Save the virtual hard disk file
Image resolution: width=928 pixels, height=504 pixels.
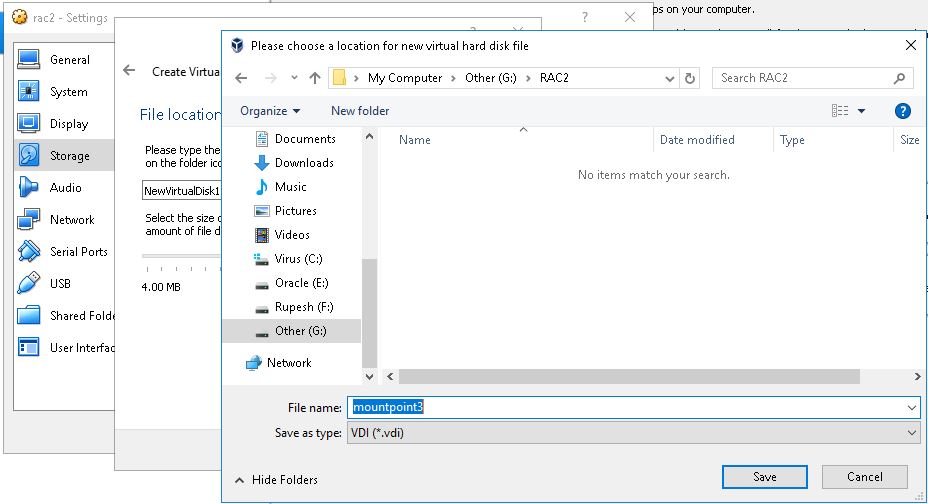[765, 477]
